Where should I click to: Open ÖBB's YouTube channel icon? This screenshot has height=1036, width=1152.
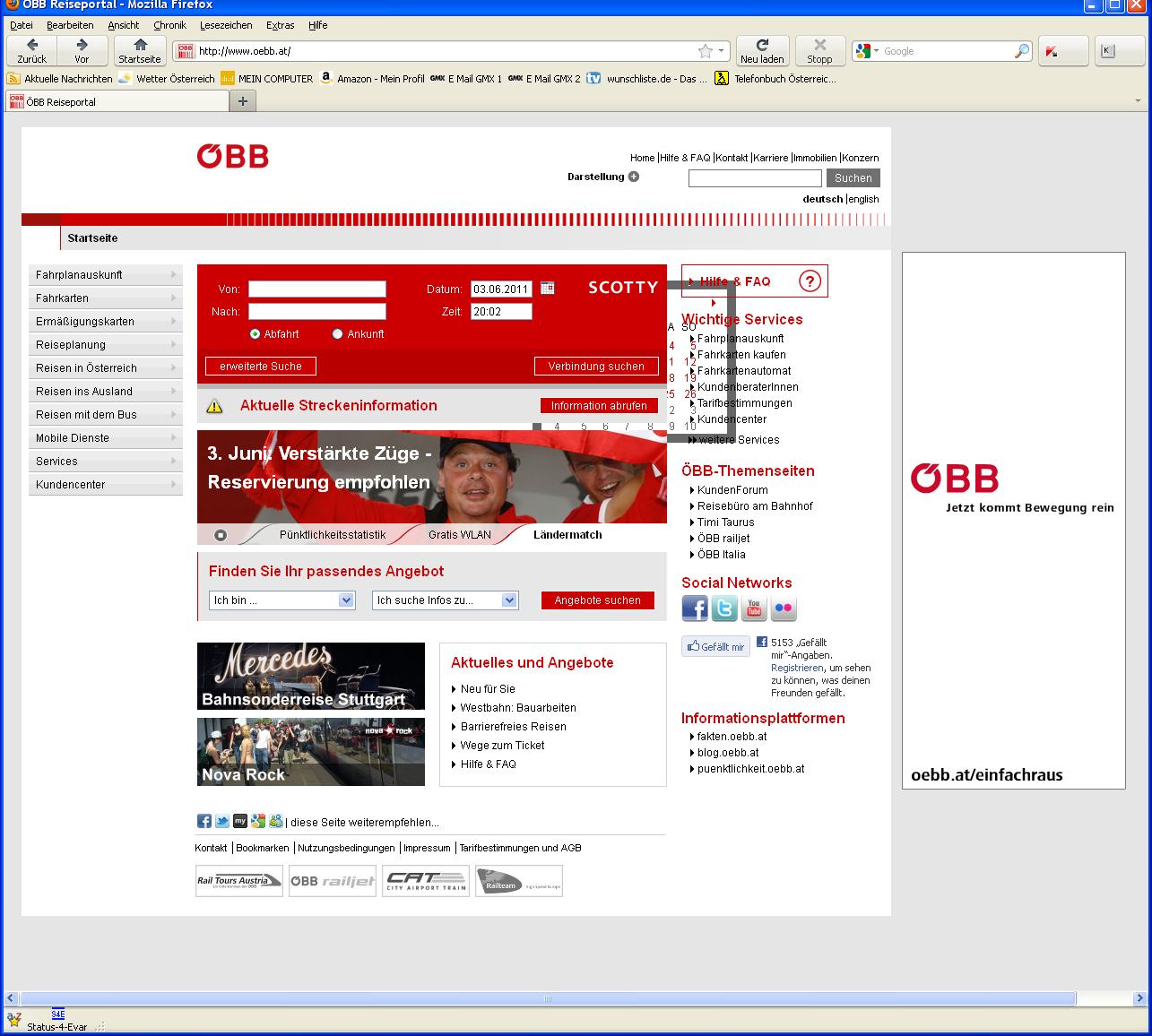pos(754,609)
